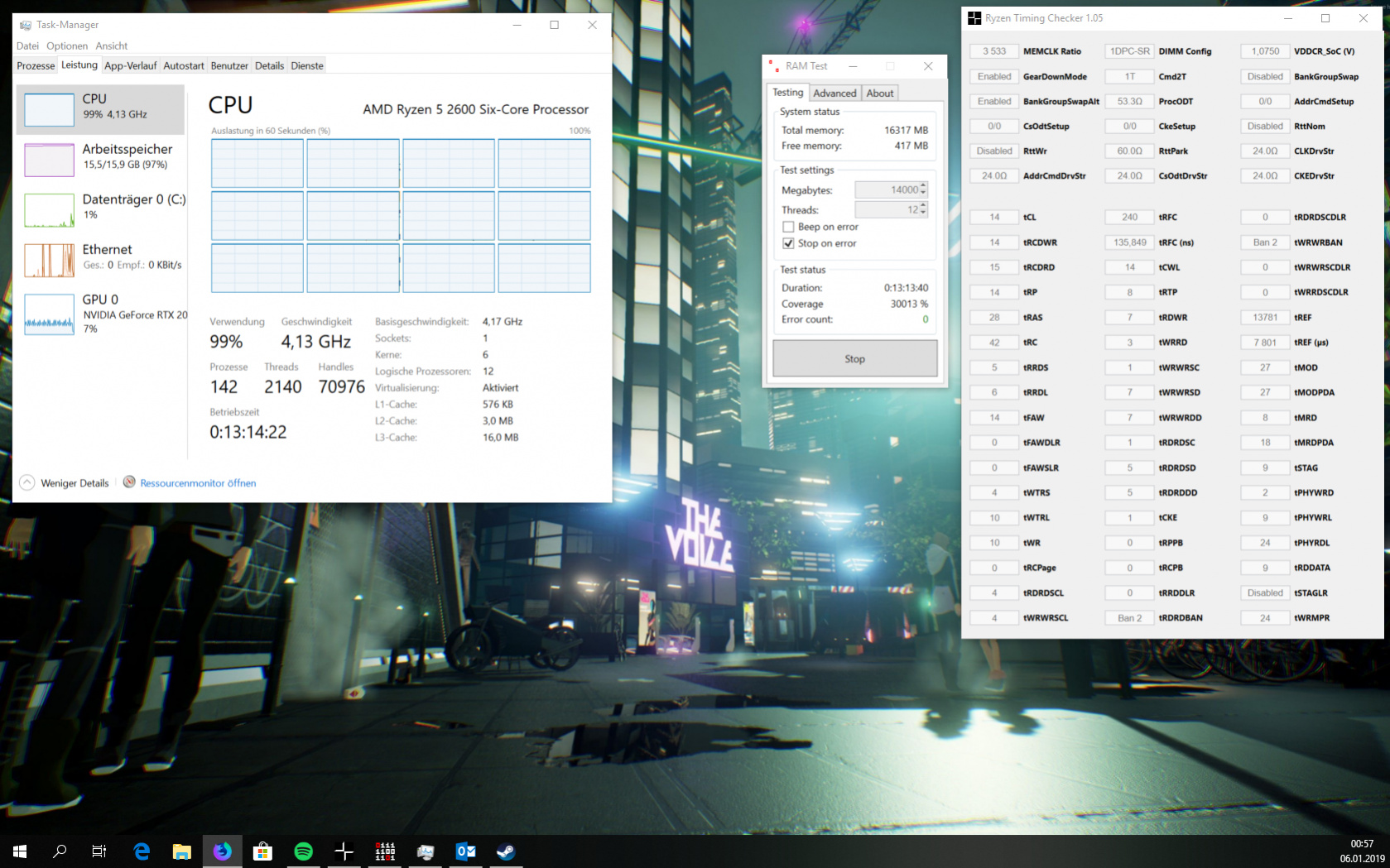Open Microsoft Edge taskbar icon

click(142, 851)
